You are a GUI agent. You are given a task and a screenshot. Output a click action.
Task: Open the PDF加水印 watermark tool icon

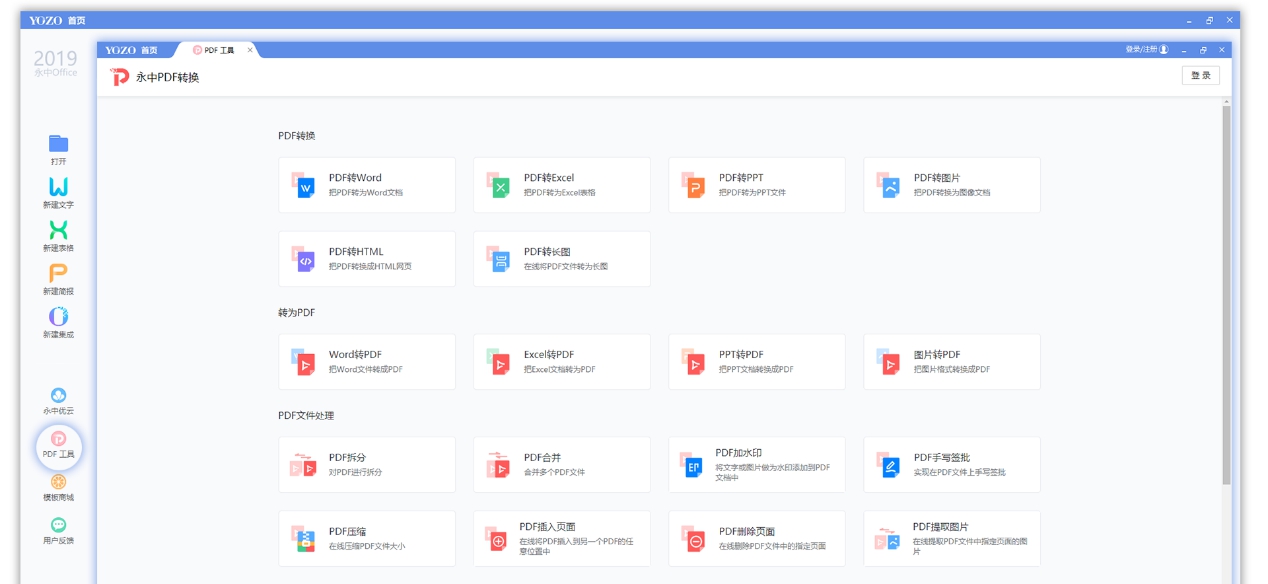click(693, 465)
